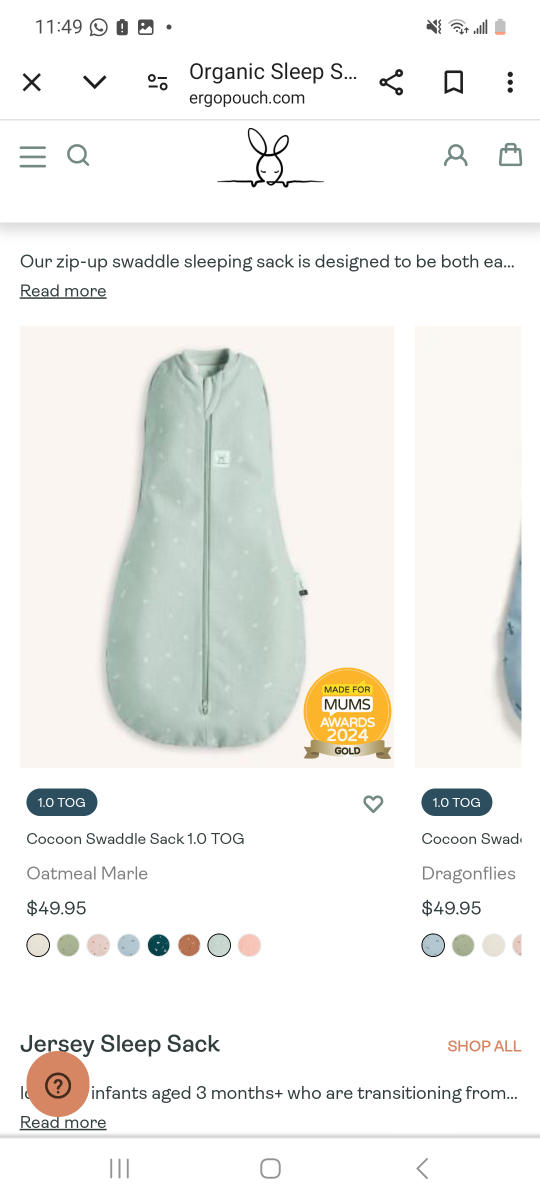The height and width of the screenshot is (1200, 540).
Task: Tap the ergoPouch bunny logo
Action: [270, 158]
